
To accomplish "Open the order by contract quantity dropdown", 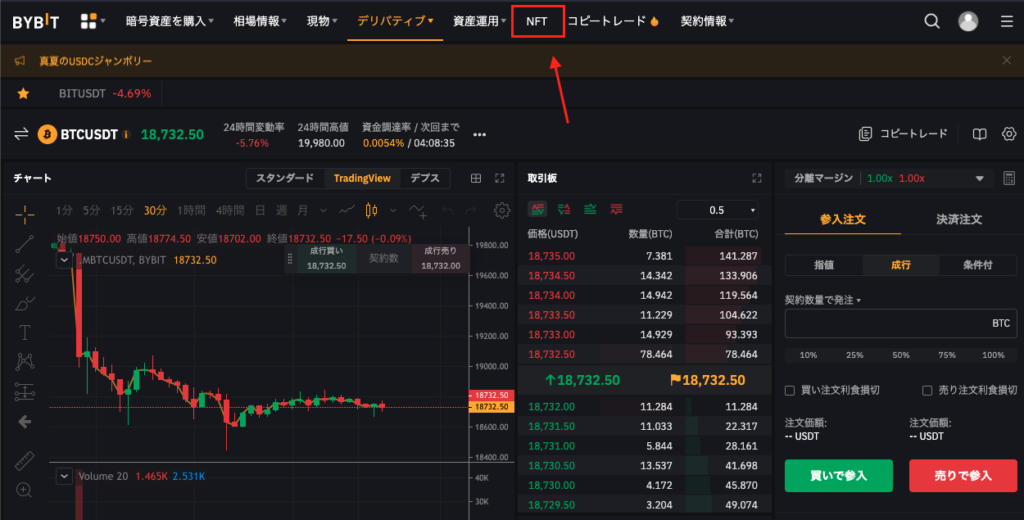I will tap(822, 300).
